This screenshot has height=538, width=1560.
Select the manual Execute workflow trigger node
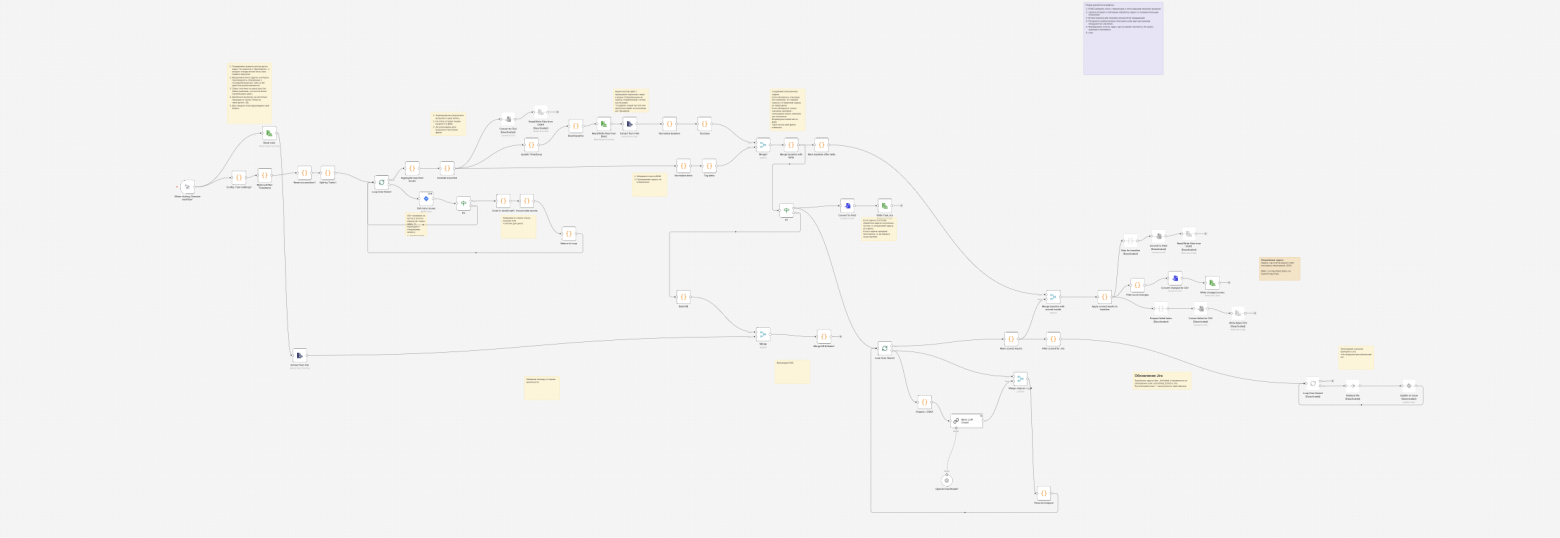[x=186, y=187]
